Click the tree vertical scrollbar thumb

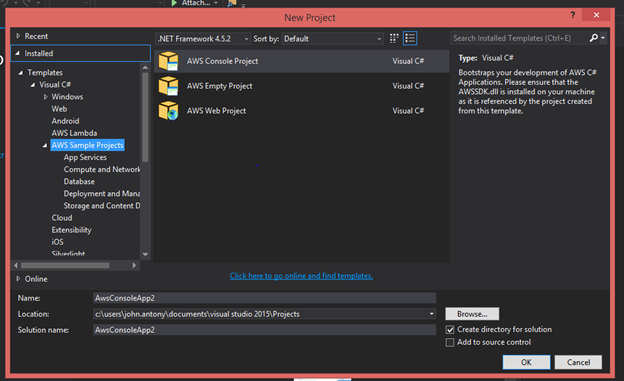(x=145, y=117)
